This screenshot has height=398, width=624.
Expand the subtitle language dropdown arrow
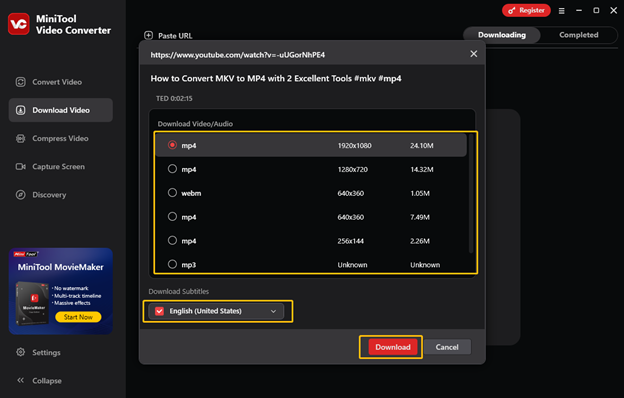pyautogui.click(x=273, y=311)
